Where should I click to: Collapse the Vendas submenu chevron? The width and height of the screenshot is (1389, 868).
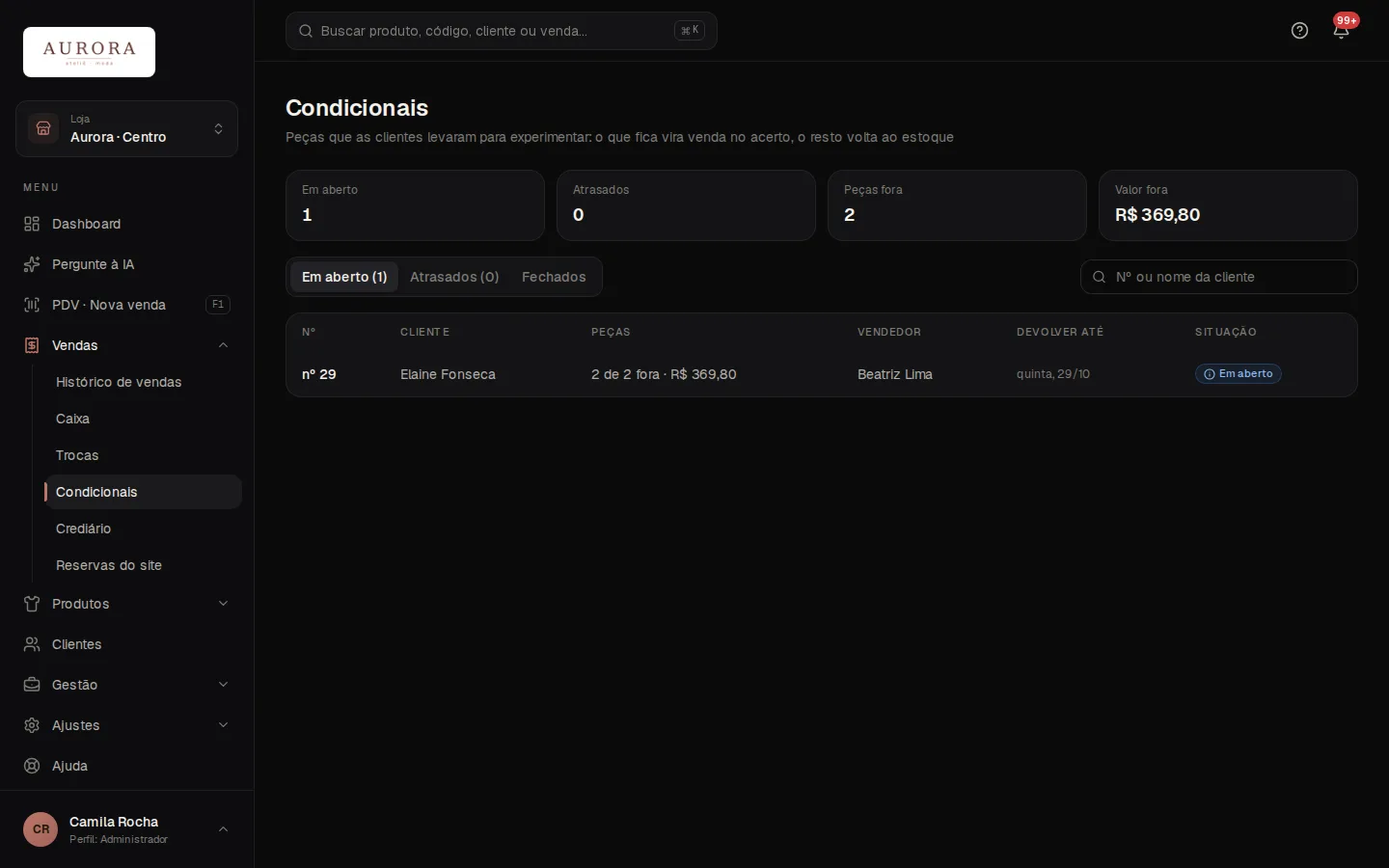pos(223,345)
